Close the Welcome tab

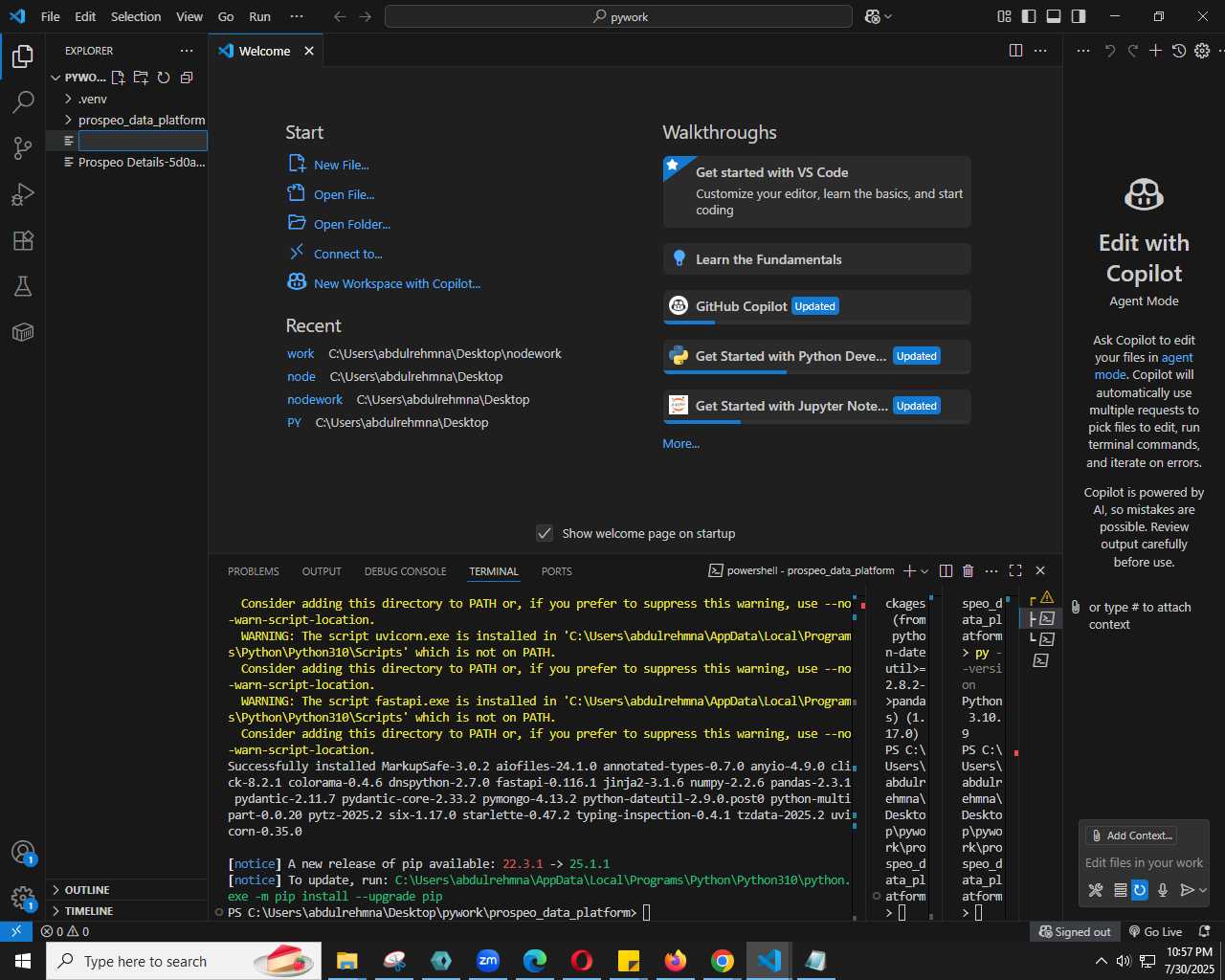pos(309,51)
